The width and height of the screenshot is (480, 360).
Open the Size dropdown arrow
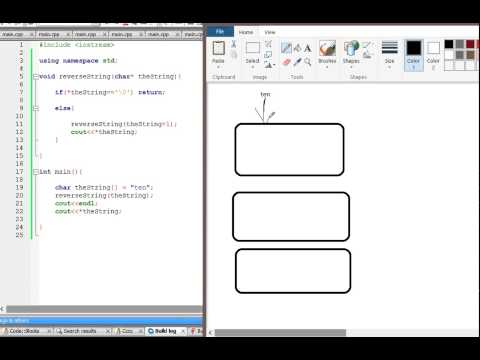pyautogui.click(x=389, y=67)
